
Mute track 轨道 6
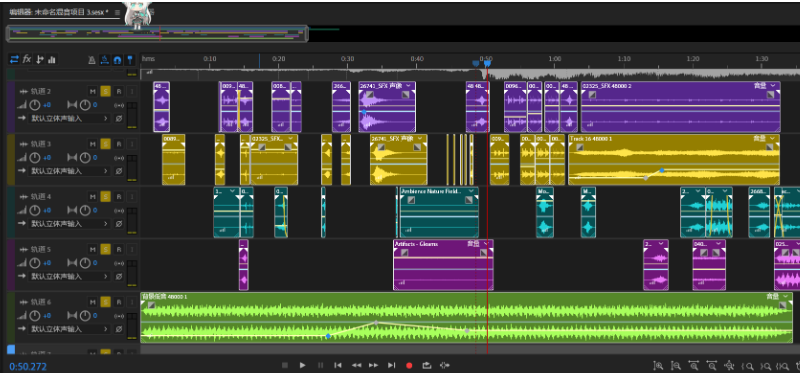pos(92,302)
